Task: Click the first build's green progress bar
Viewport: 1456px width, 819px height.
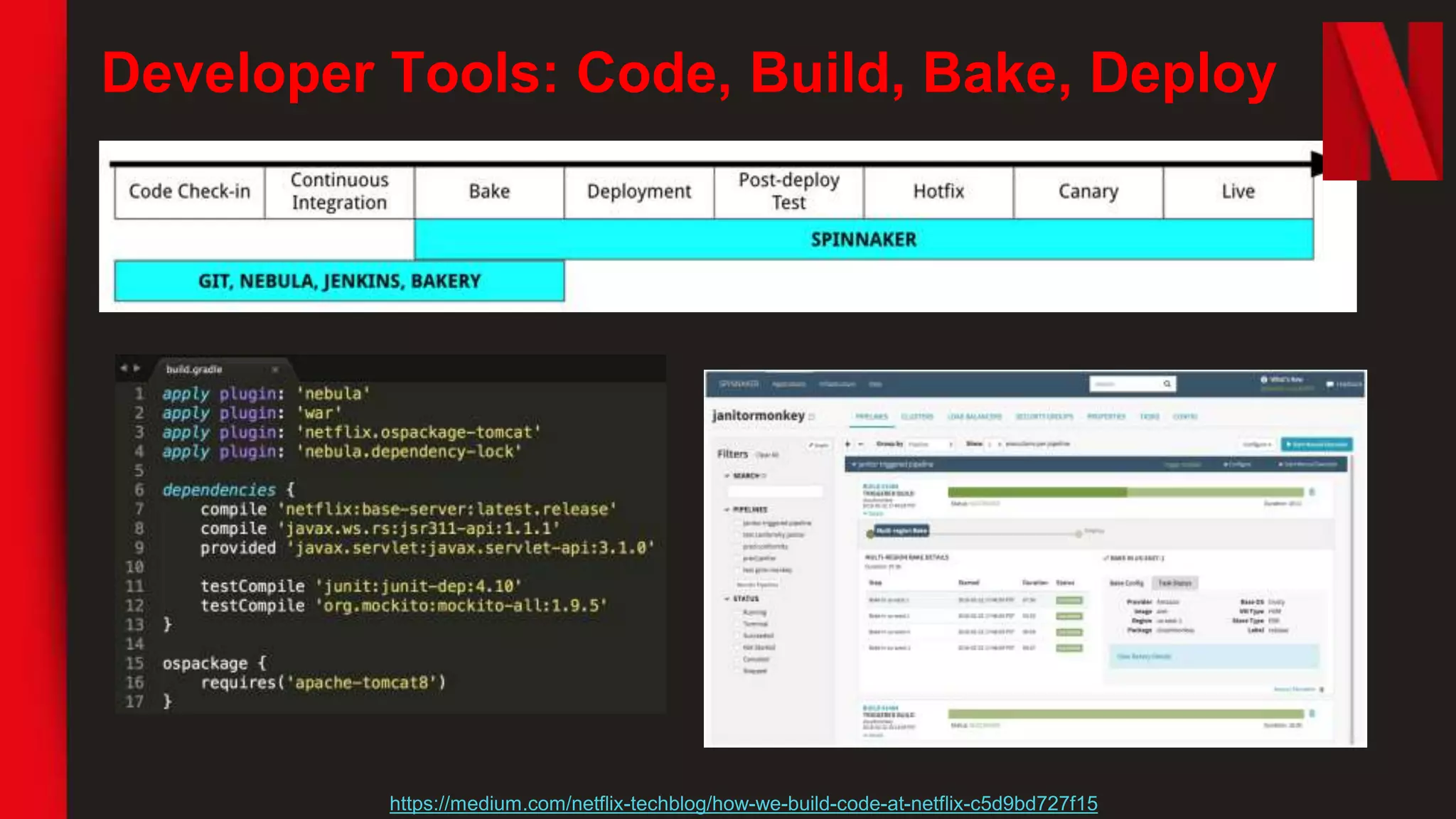Action: tap(1125, 492)
